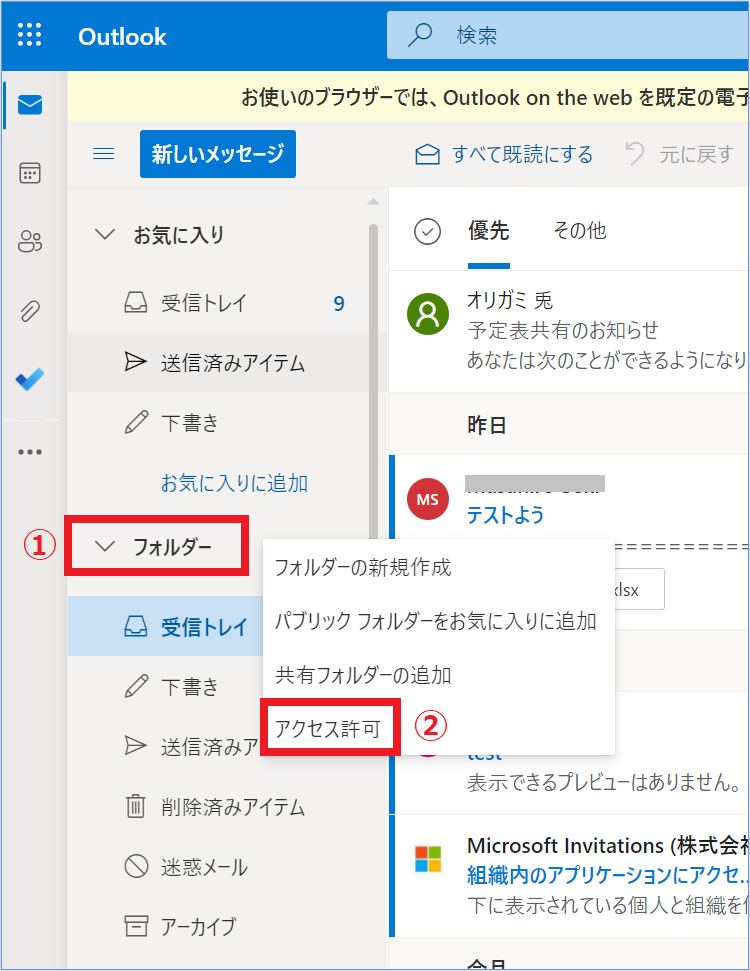Compose with the 新しいメッセージ button

(218, 154)
